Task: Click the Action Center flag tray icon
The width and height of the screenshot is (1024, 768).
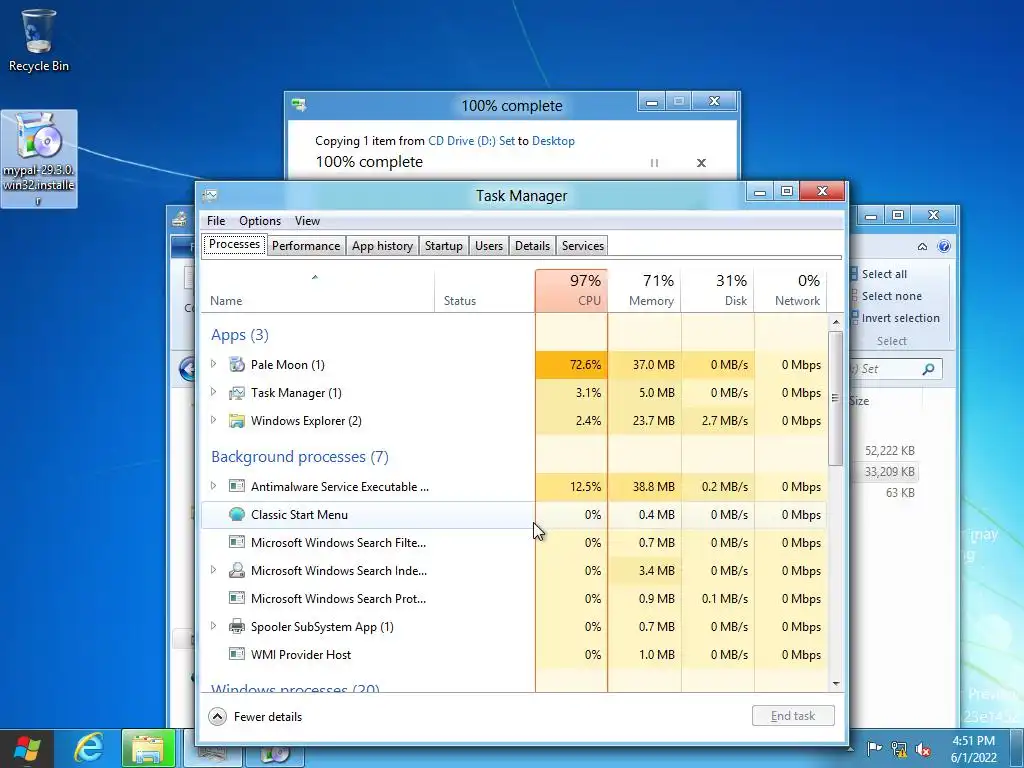Action: pyautogui.click(x=874, y=748)
